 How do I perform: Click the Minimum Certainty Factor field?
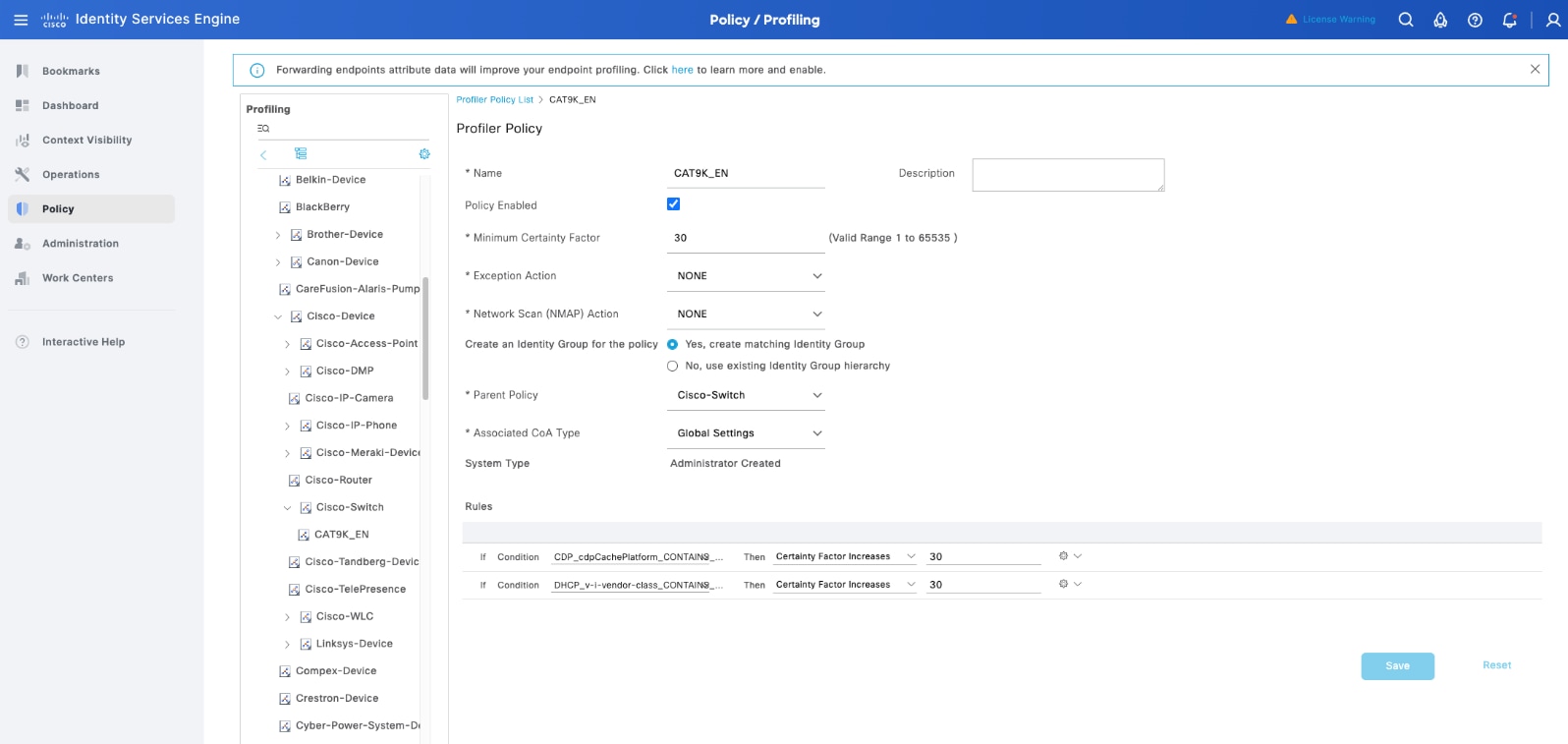(746, 238)
